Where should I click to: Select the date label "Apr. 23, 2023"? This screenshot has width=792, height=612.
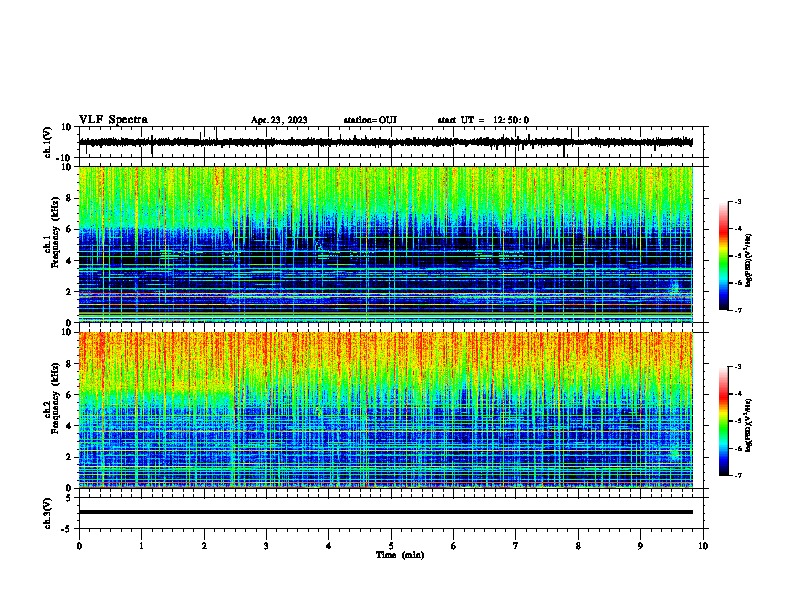click(x=279, y=120)
